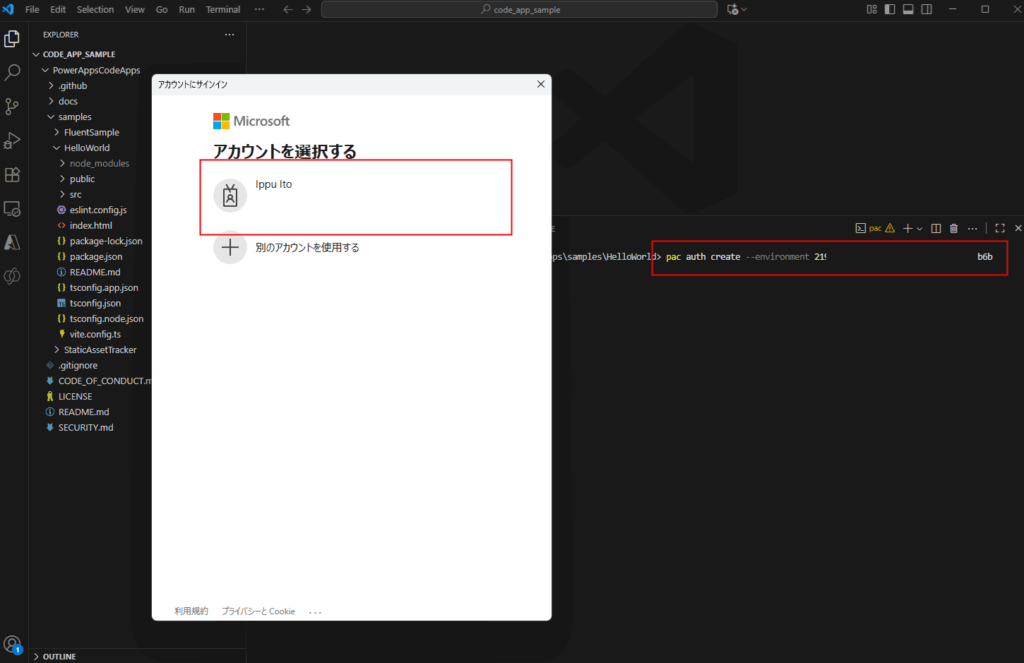The height and width of the screenshot is (663, 1024).
Task: Open the Azure view in activity bar
Action: click(12, 242)
